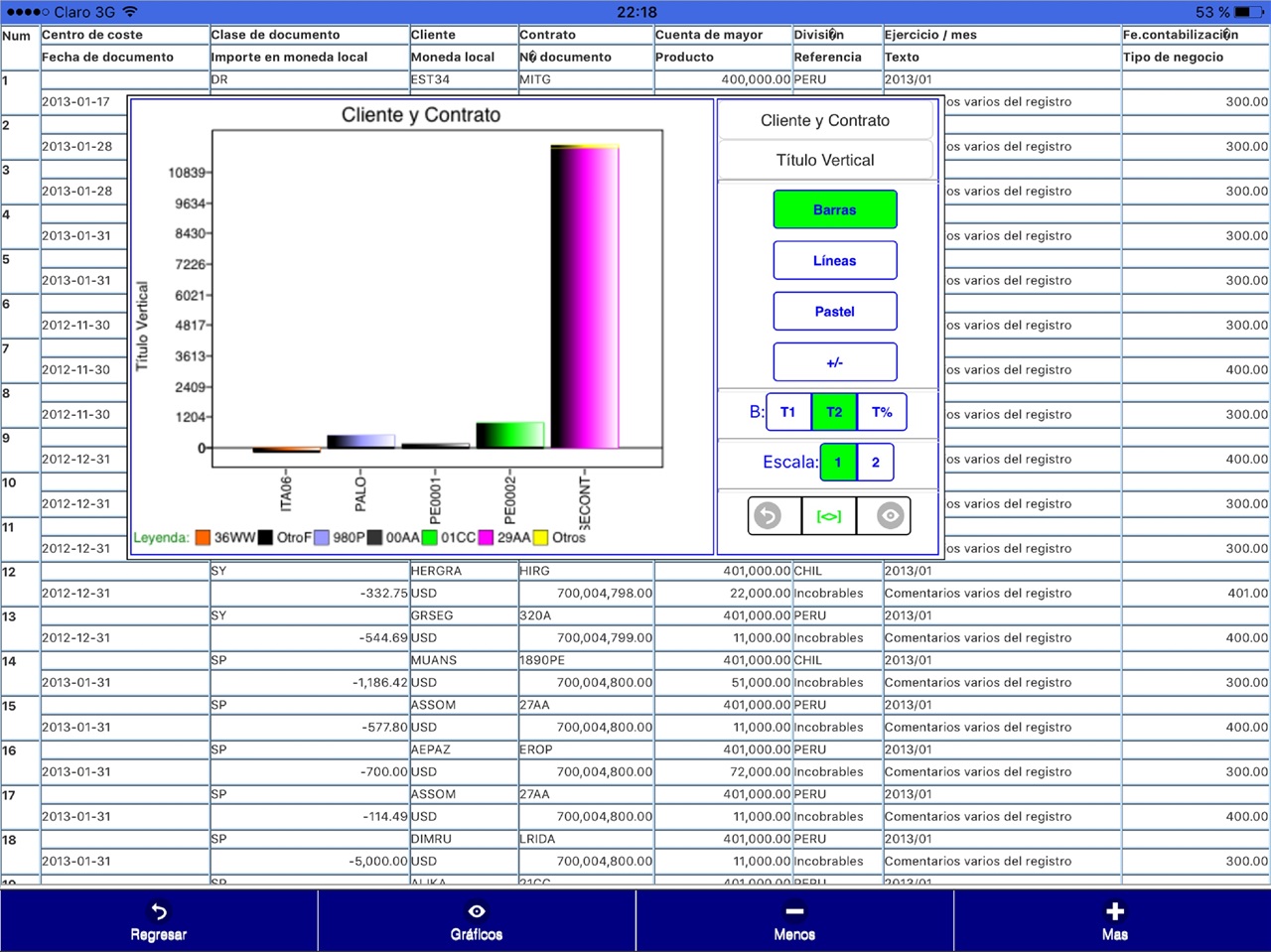The width and height of the screenshot is (1271, 952).
Task: Select row number 14
Action: (x=20, y=672)
